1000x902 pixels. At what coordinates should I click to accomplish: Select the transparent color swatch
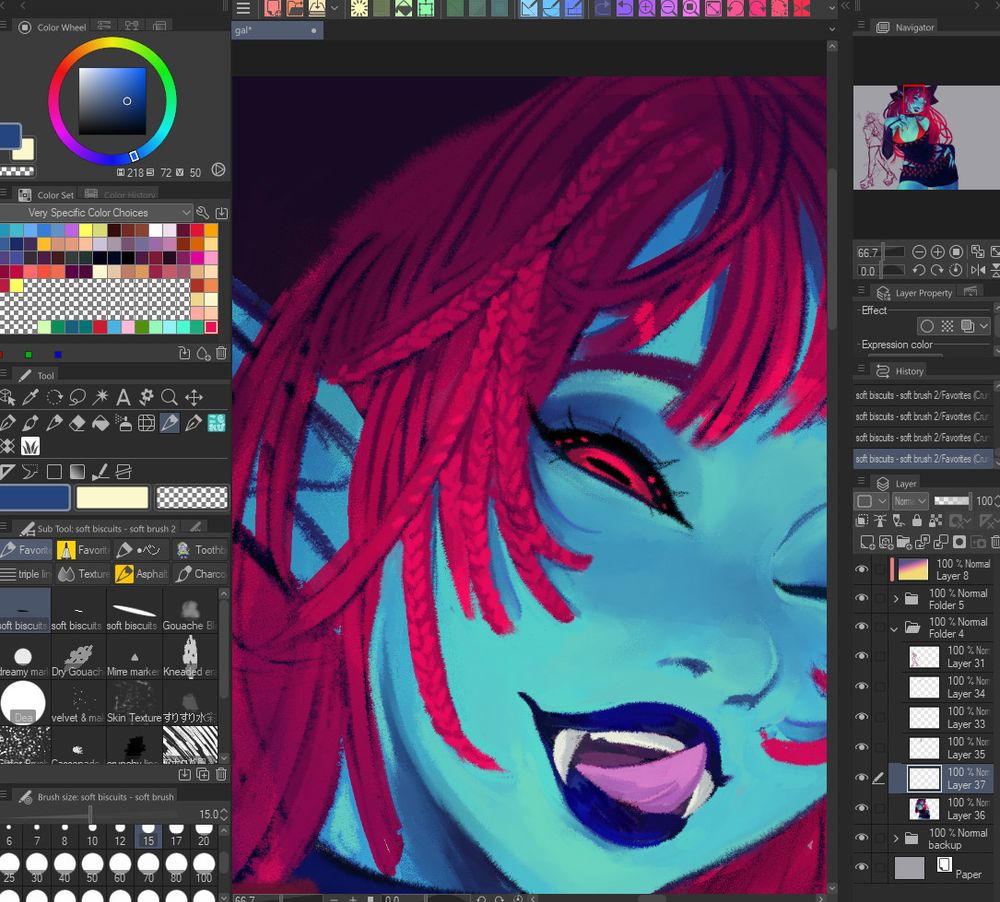(191, 498)
